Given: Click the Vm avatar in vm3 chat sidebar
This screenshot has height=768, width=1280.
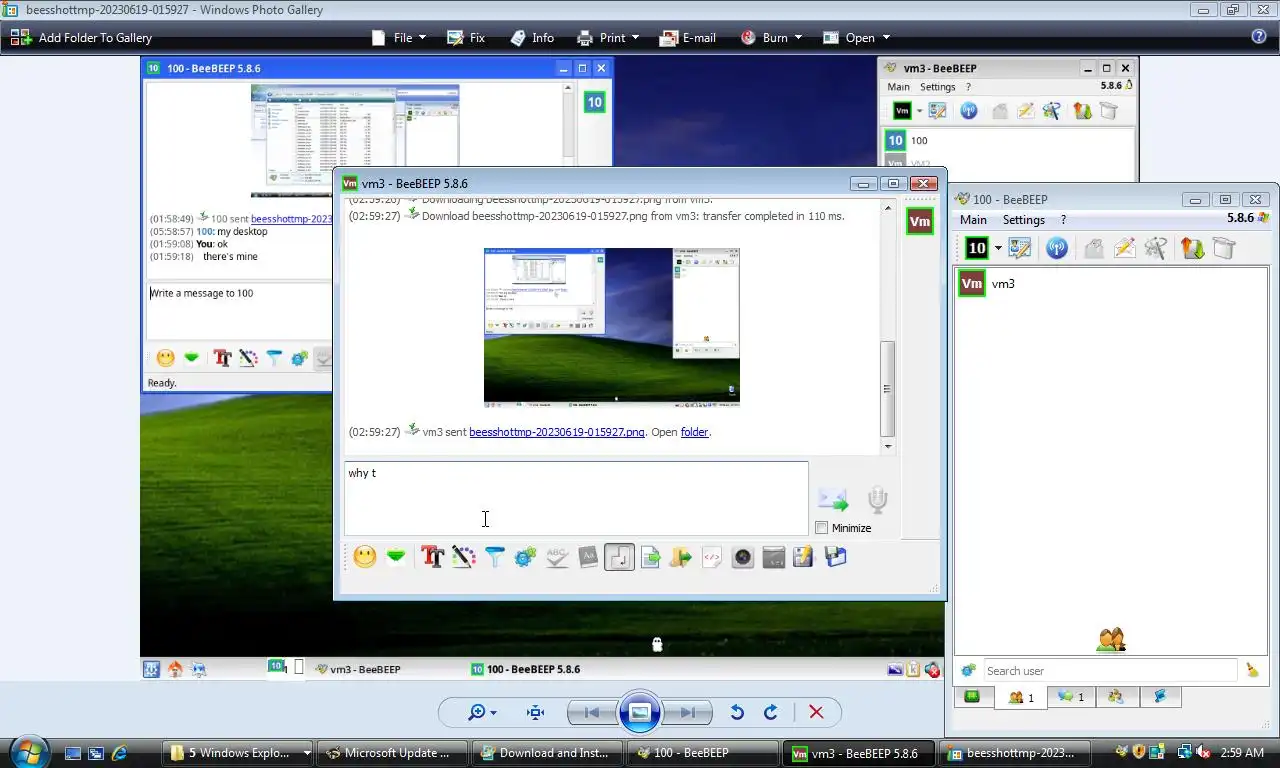Looking at the screenshot, I should 919,221.
